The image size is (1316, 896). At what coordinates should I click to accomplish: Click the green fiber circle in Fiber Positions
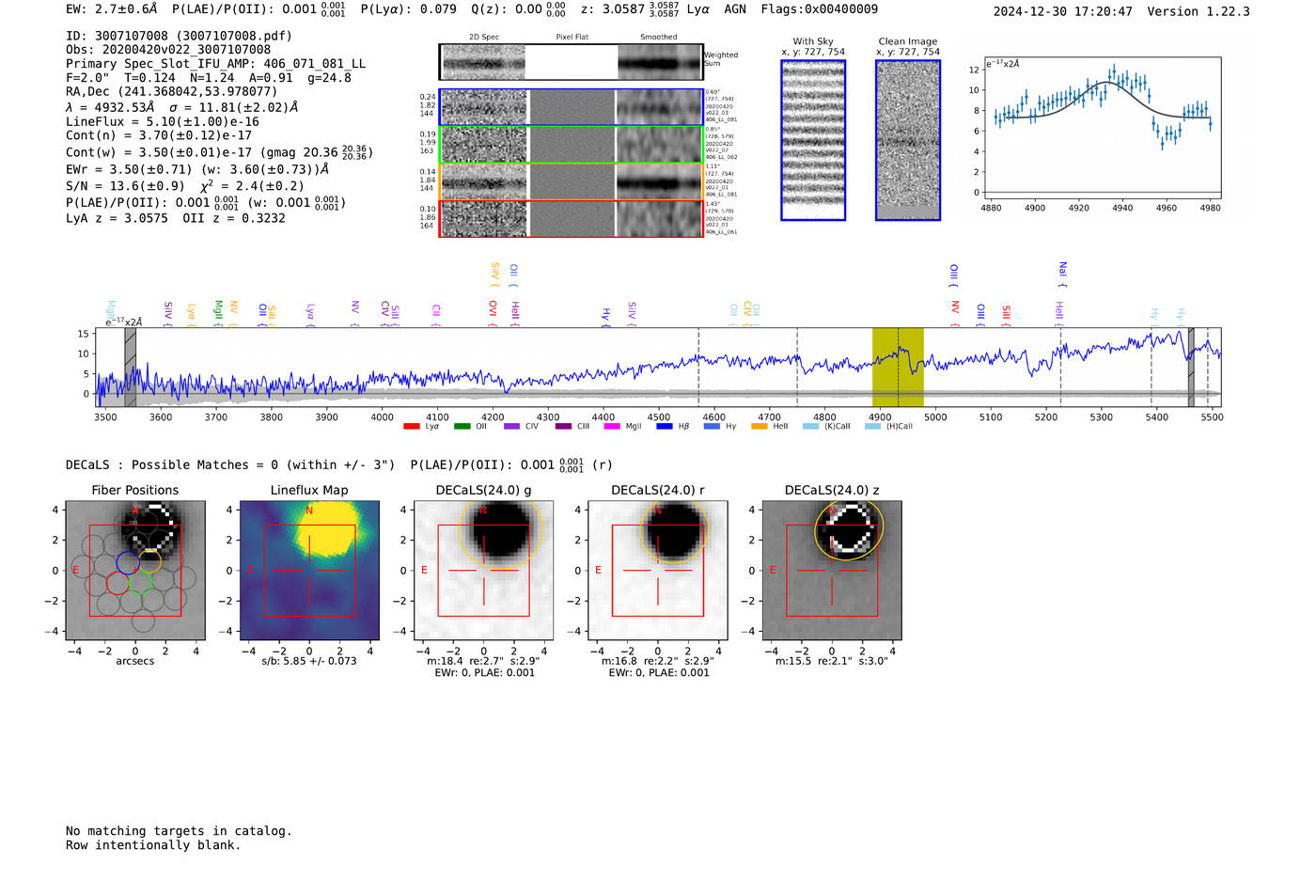point(140,582)
